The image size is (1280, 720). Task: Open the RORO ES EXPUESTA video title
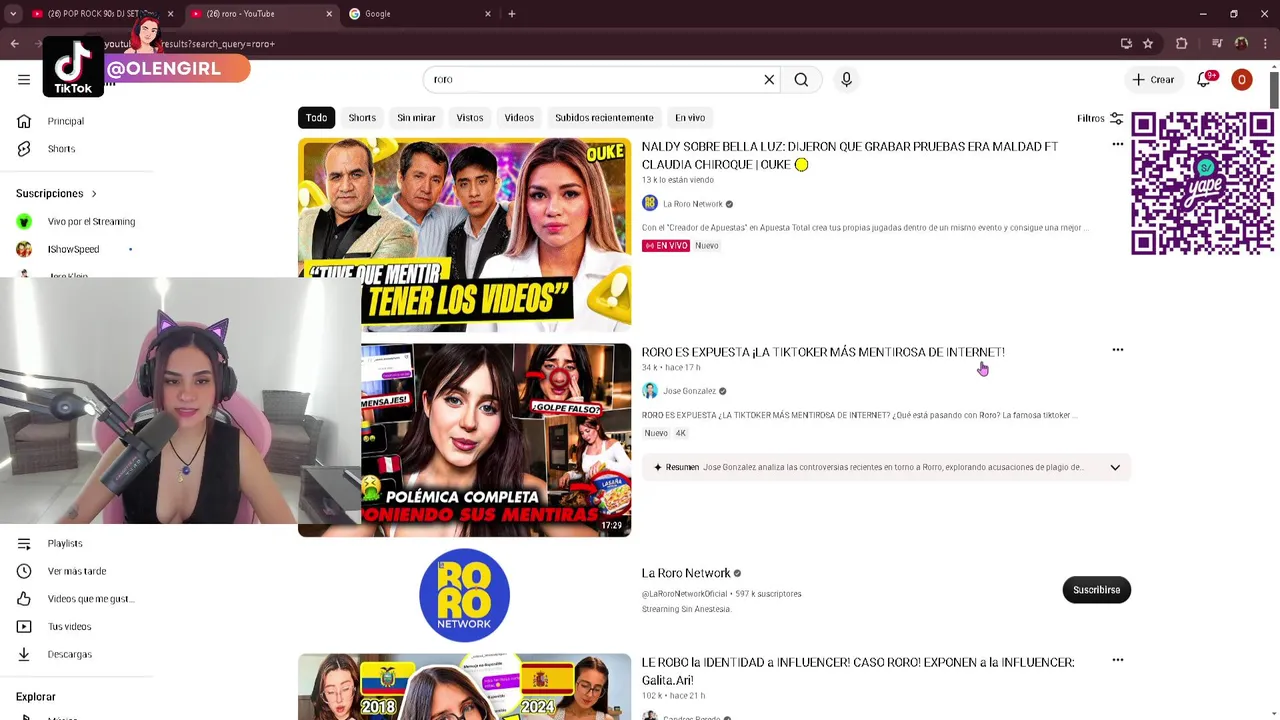click(x=823, y=352)
